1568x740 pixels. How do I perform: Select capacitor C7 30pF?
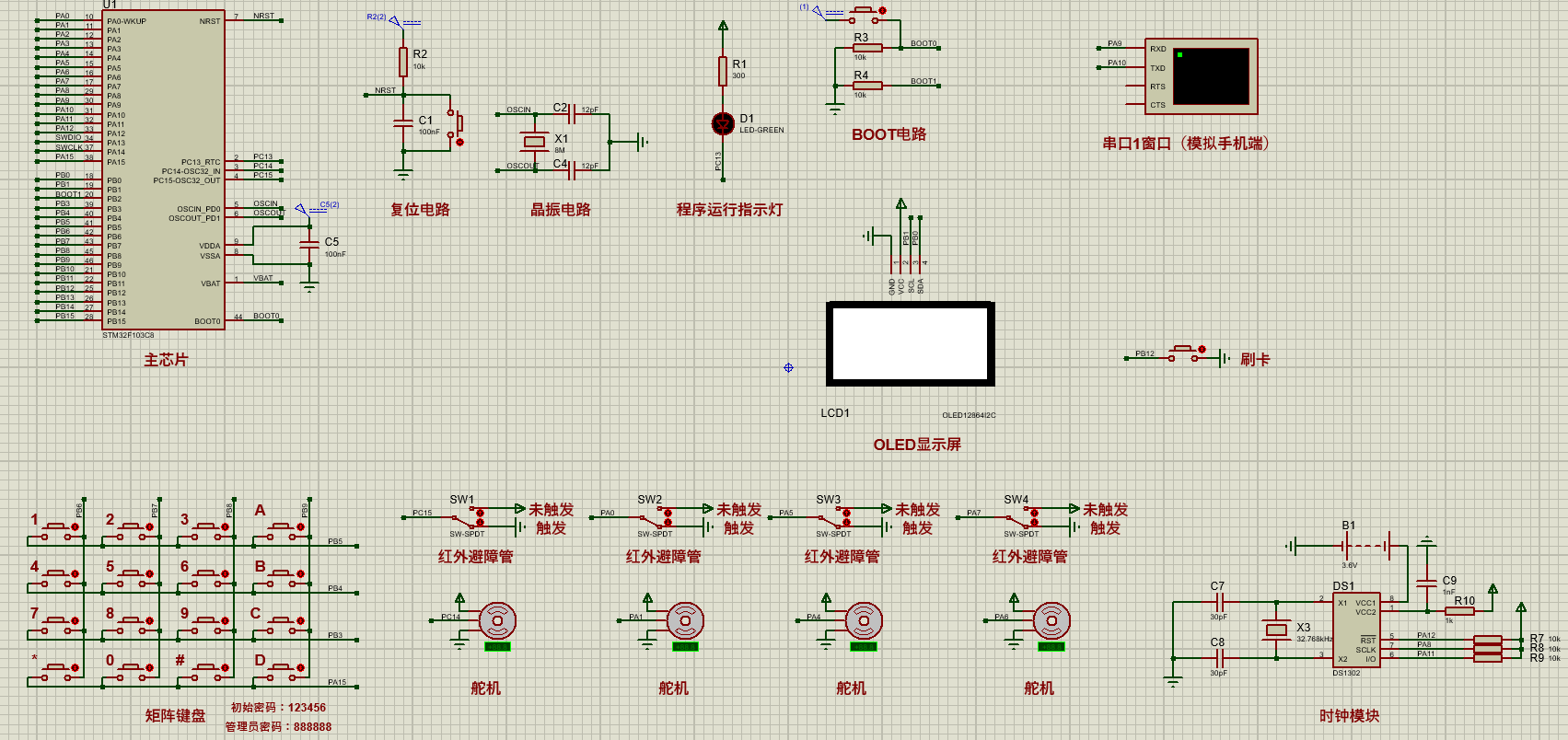click(x=1219, y=602)
